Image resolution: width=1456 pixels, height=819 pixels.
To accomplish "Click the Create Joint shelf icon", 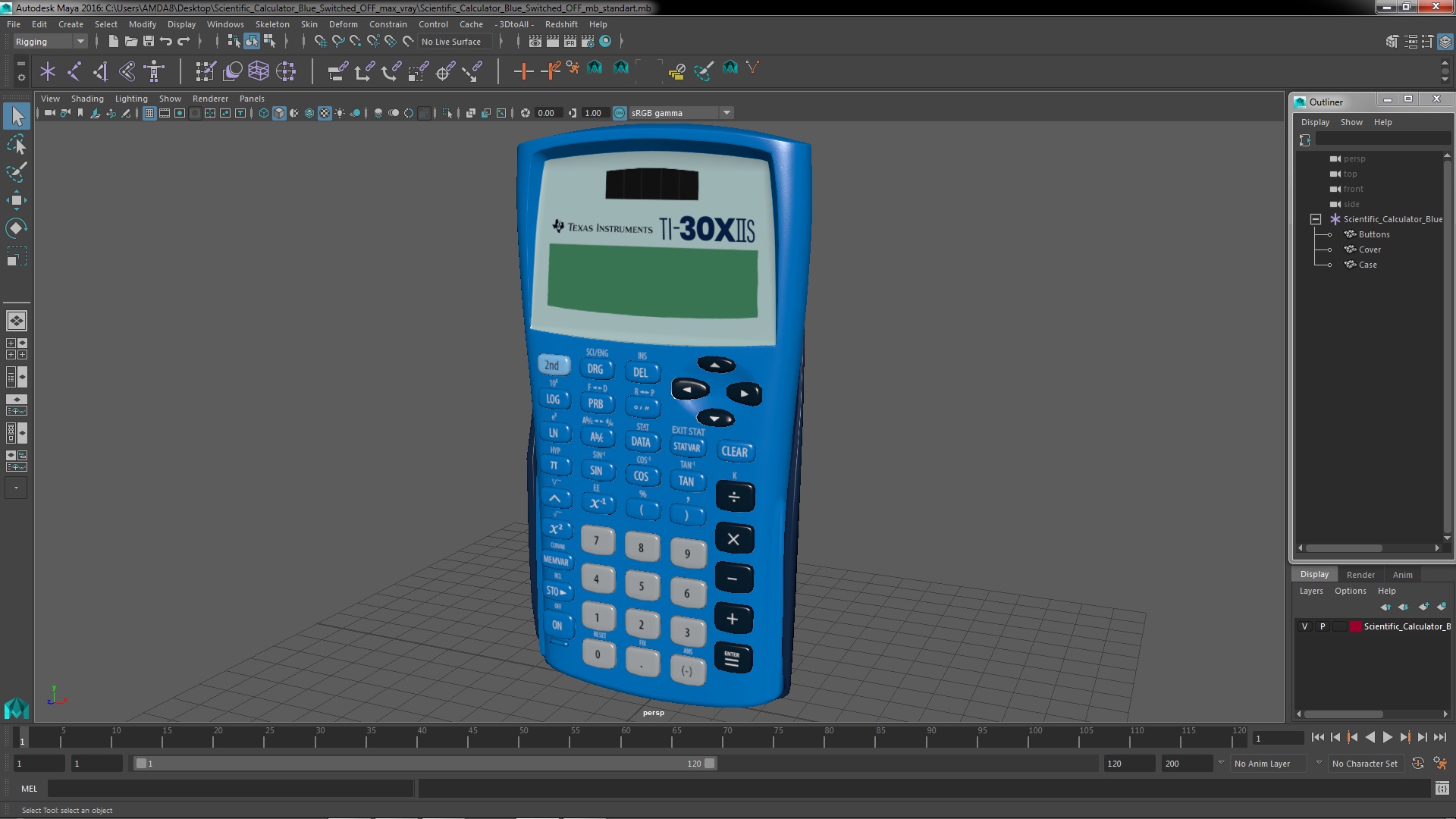I will pos(74,71).
